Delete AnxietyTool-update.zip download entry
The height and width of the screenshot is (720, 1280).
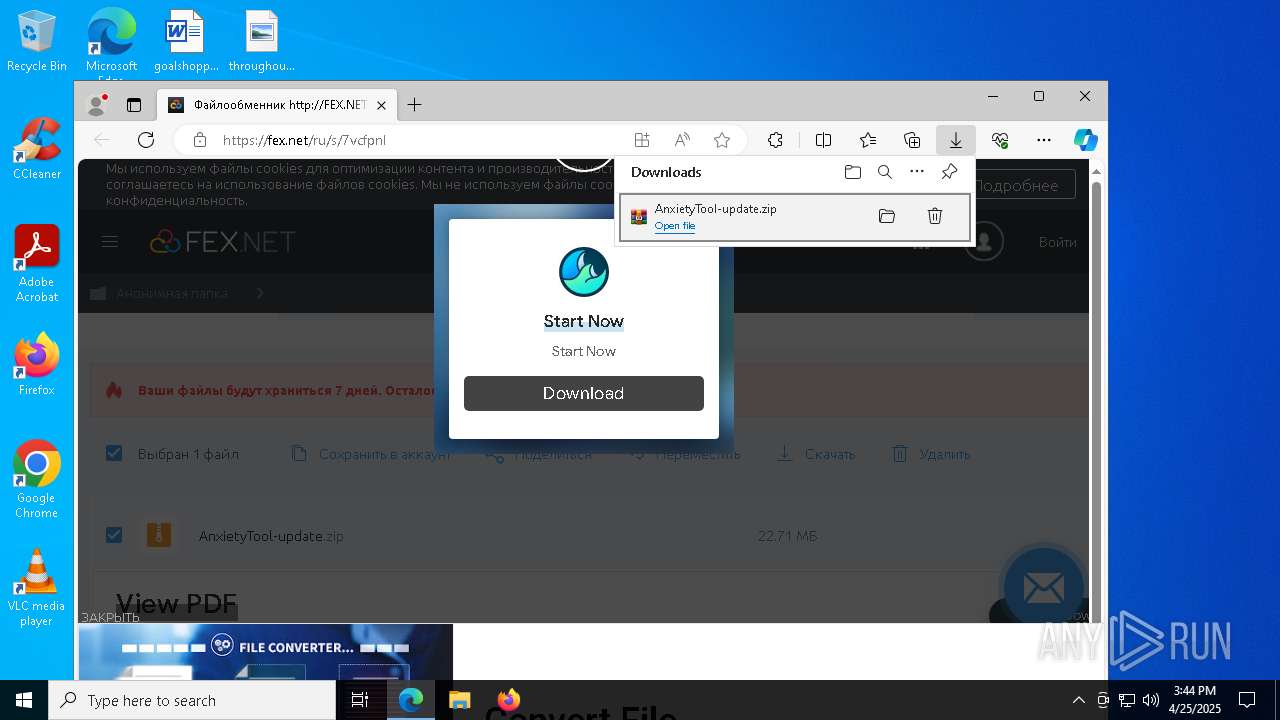(x=935, y=216)
